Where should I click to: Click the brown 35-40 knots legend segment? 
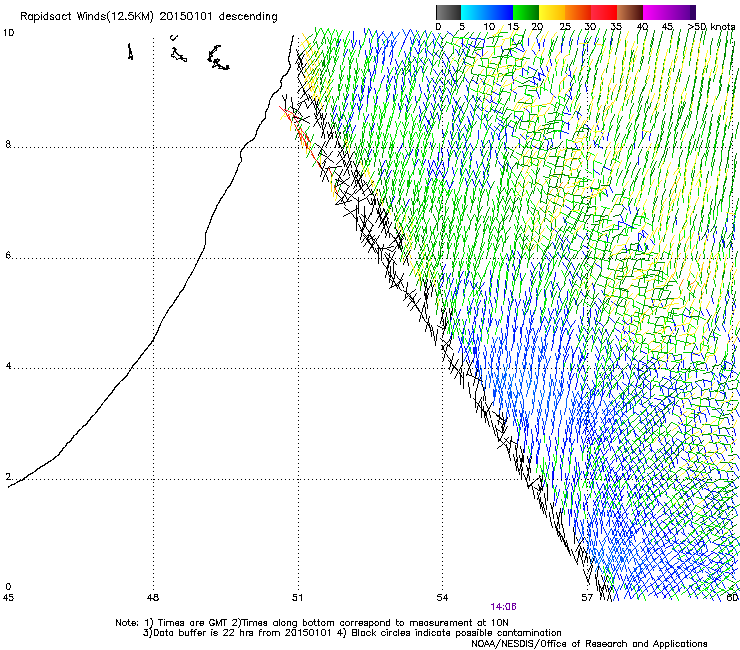[630, 12]
